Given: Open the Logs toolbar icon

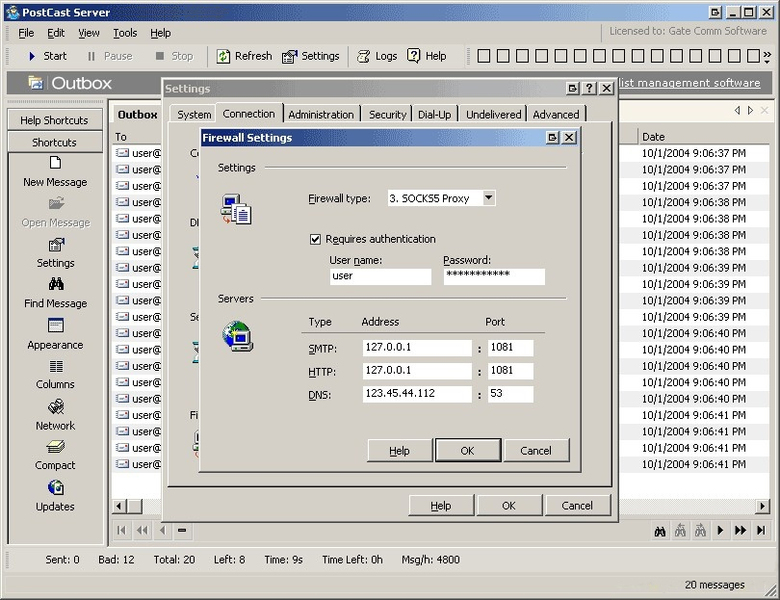Looking at the screenshot, I should tap(364, 56).
